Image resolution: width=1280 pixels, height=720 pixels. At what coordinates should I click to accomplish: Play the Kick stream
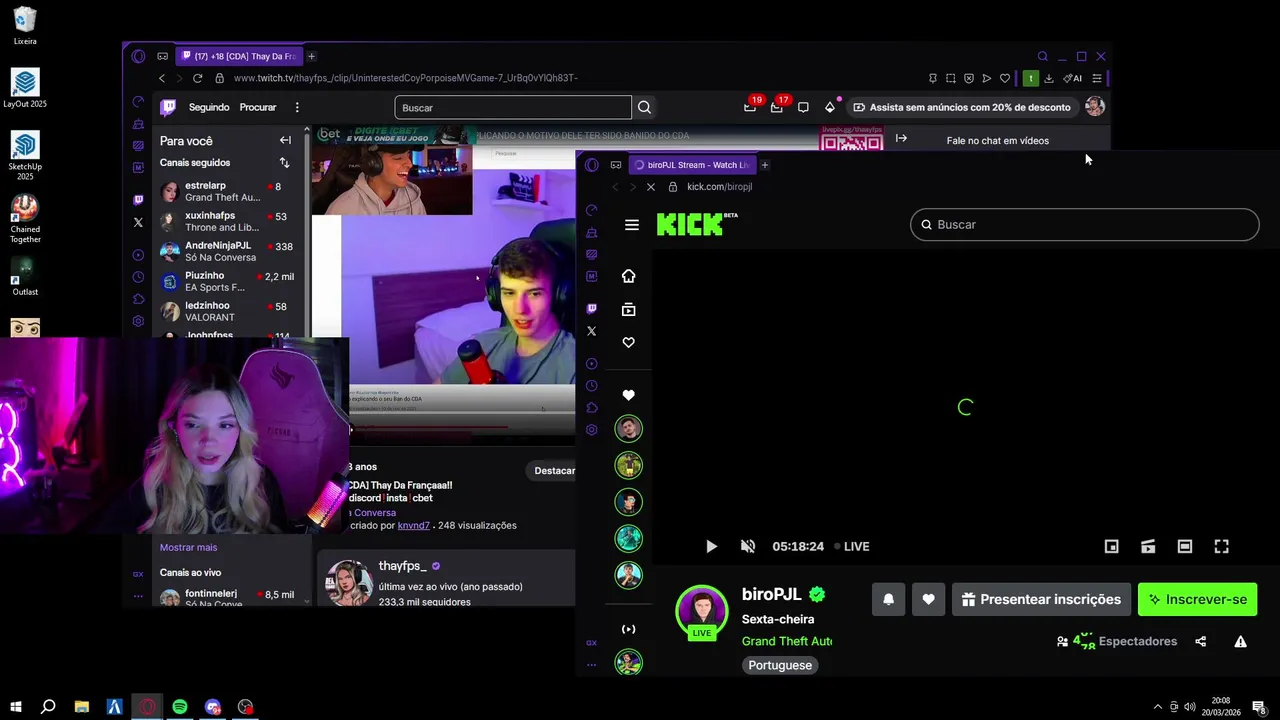pos(711,546)
